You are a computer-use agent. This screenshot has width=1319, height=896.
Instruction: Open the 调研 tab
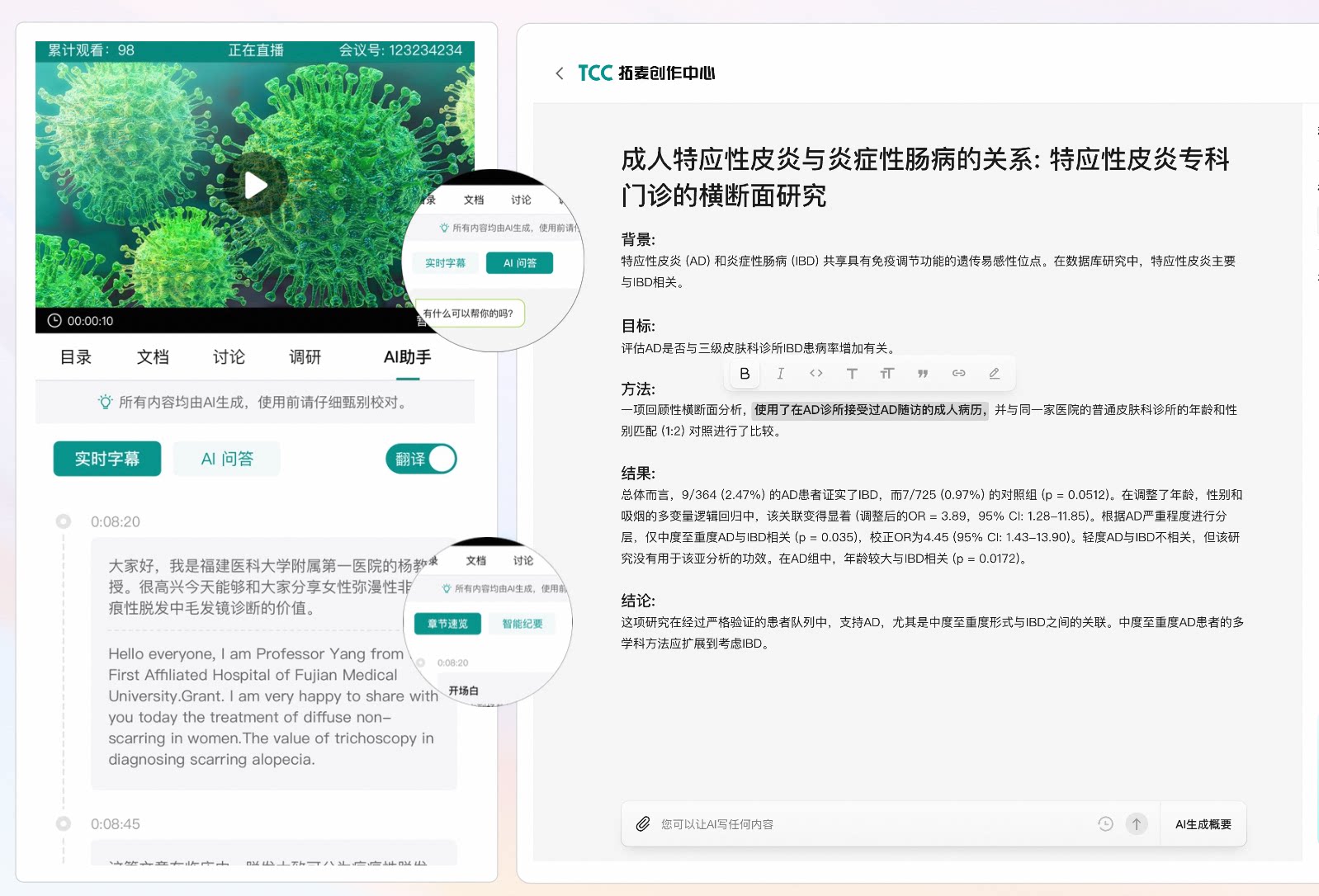click(305, 357)
